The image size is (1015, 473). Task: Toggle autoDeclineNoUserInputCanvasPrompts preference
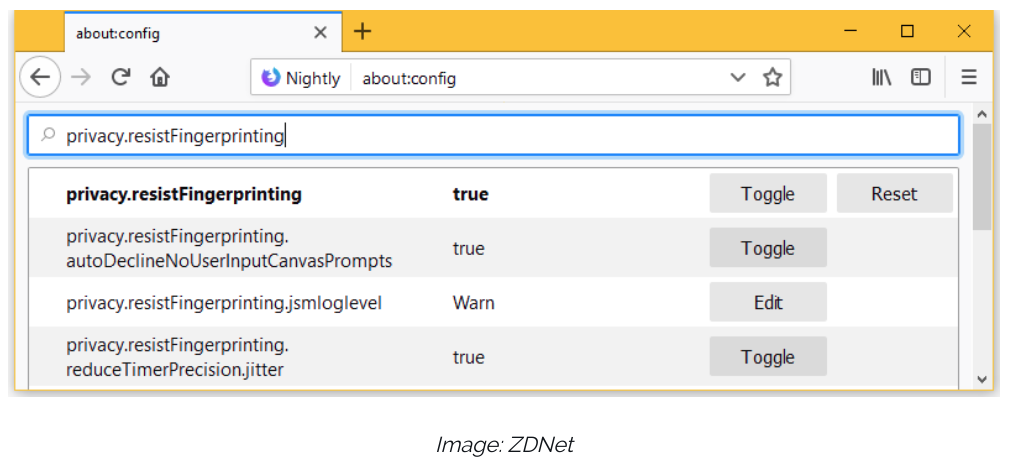click(x=767, y=248)
